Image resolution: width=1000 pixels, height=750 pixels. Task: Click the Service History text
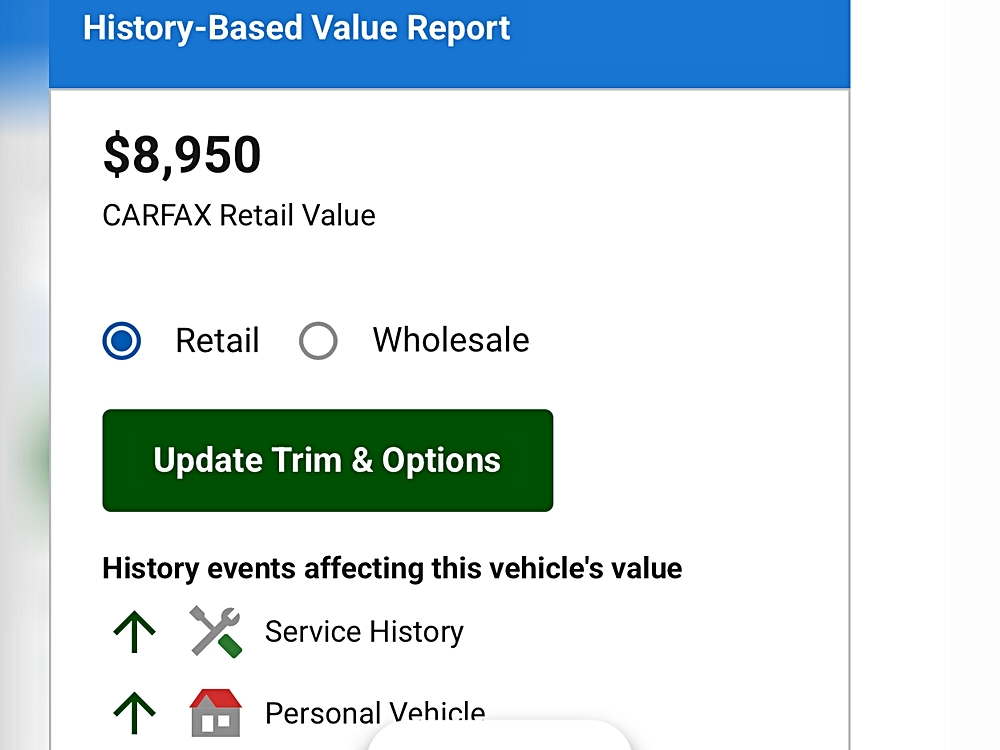(364, 632)
